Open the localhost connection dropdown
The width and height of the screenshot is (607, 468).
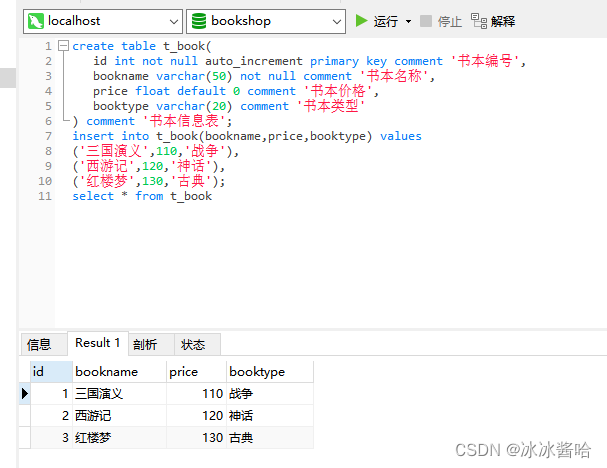point(174,22)
